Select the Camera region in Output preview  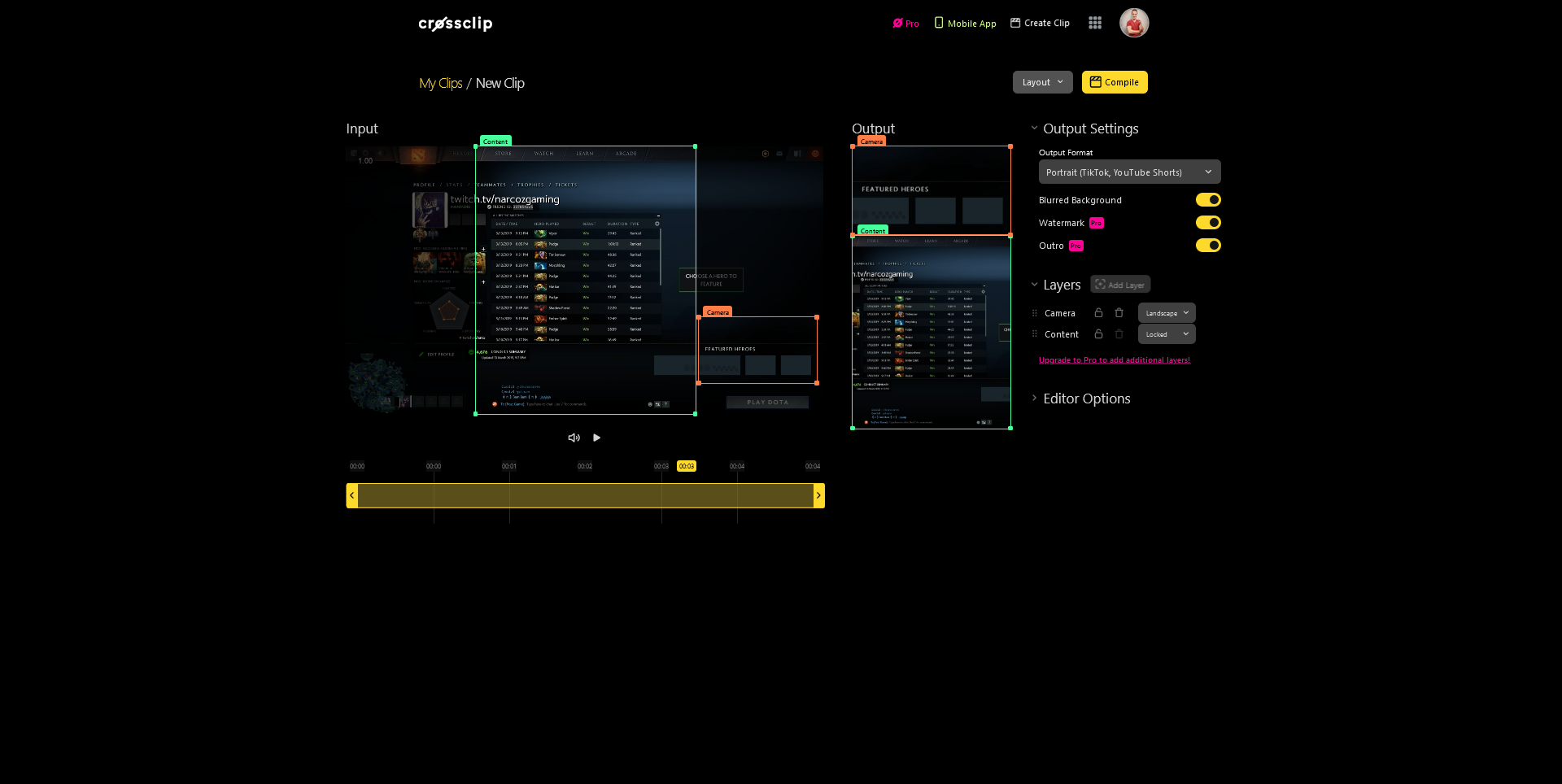click(x=932, y=190)
